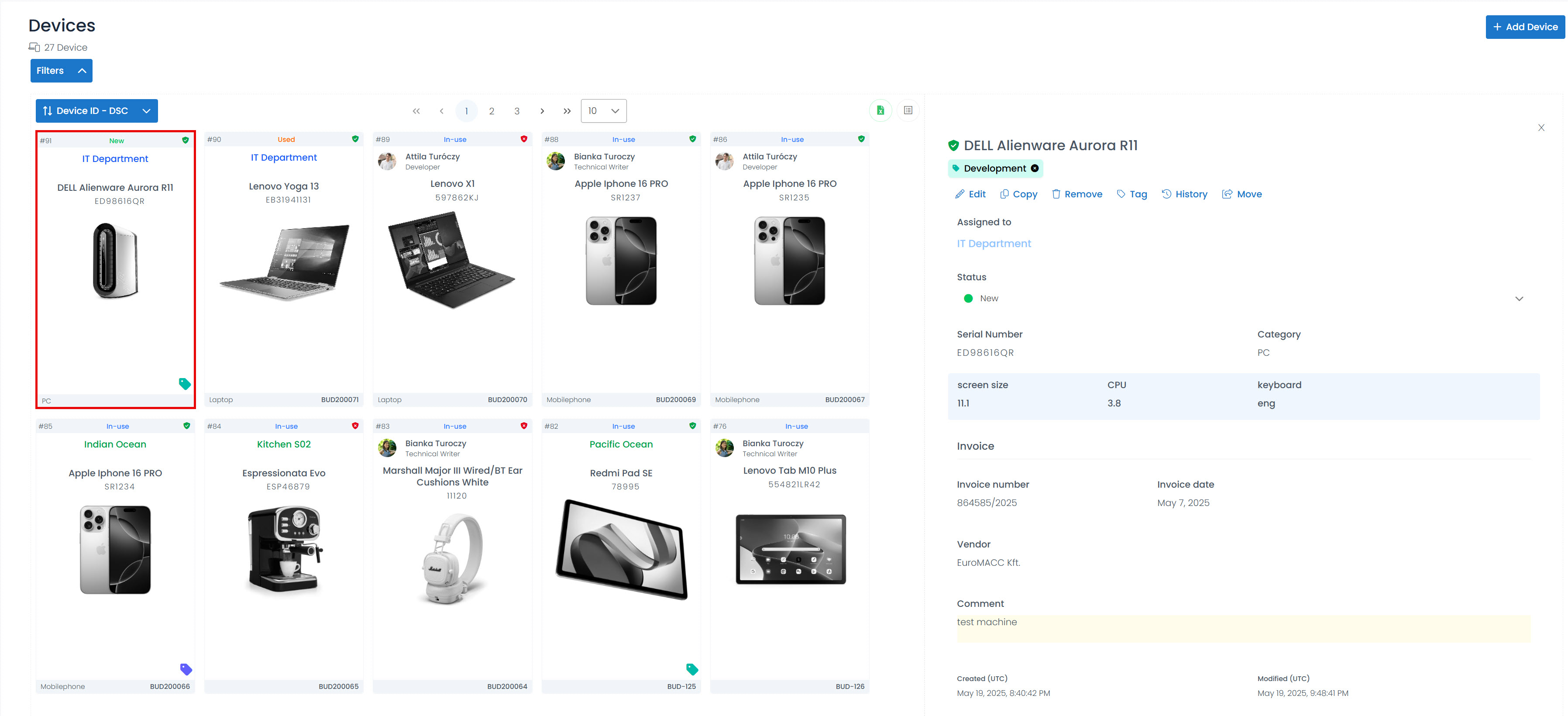Click green shield icon on card #88
This screenshot has height=716, width=1568.
[x=692, y=139]
